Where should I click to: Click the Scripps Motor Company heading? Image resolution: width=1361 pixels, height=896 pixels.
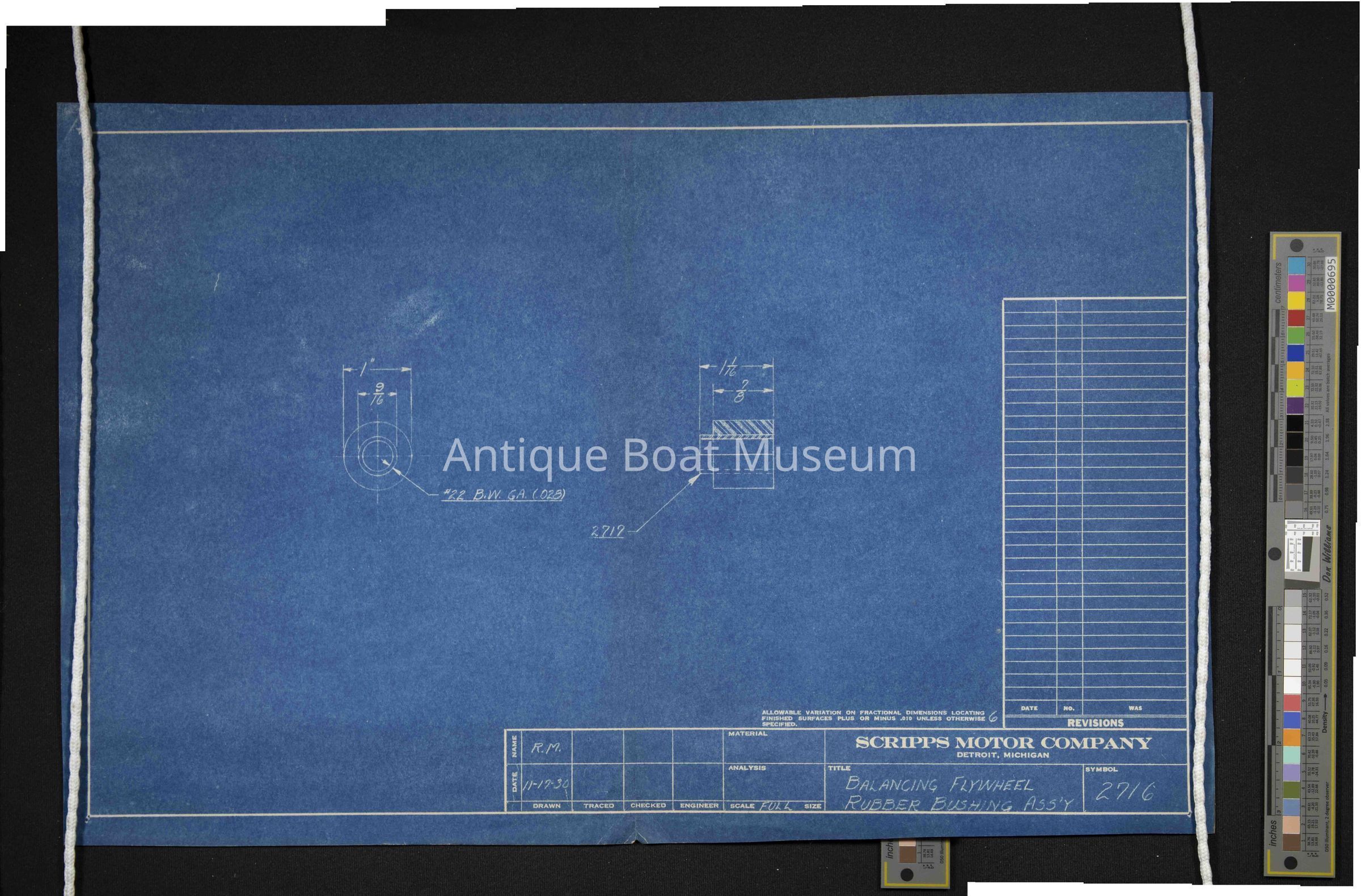click(1003, 743)
